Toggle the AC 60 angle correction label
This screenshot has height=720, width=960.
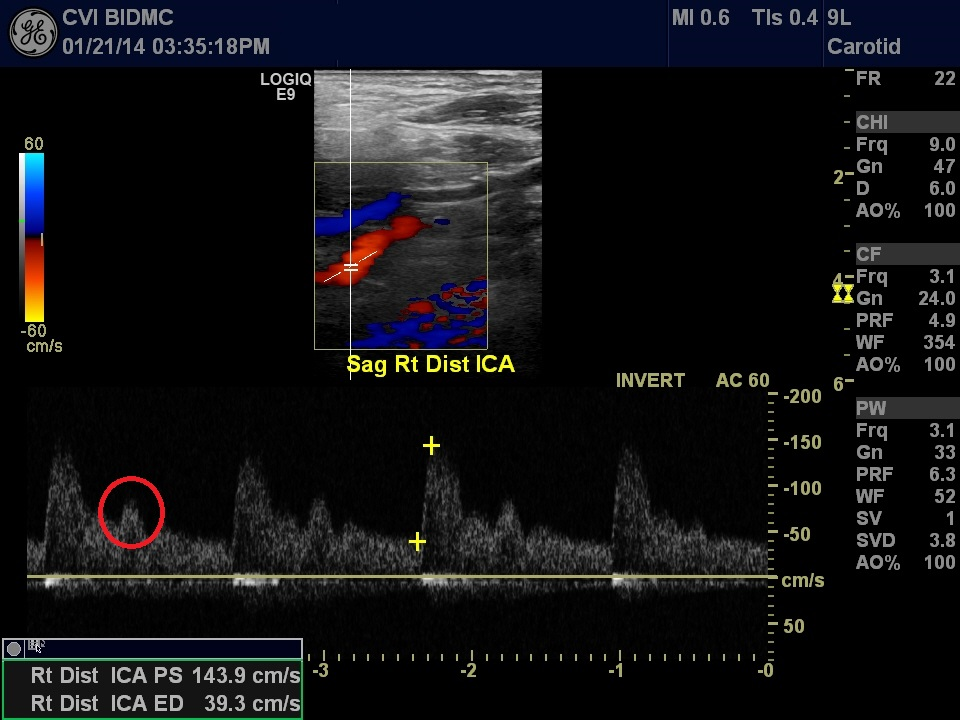pyautogui.click(x=742, y=381)
